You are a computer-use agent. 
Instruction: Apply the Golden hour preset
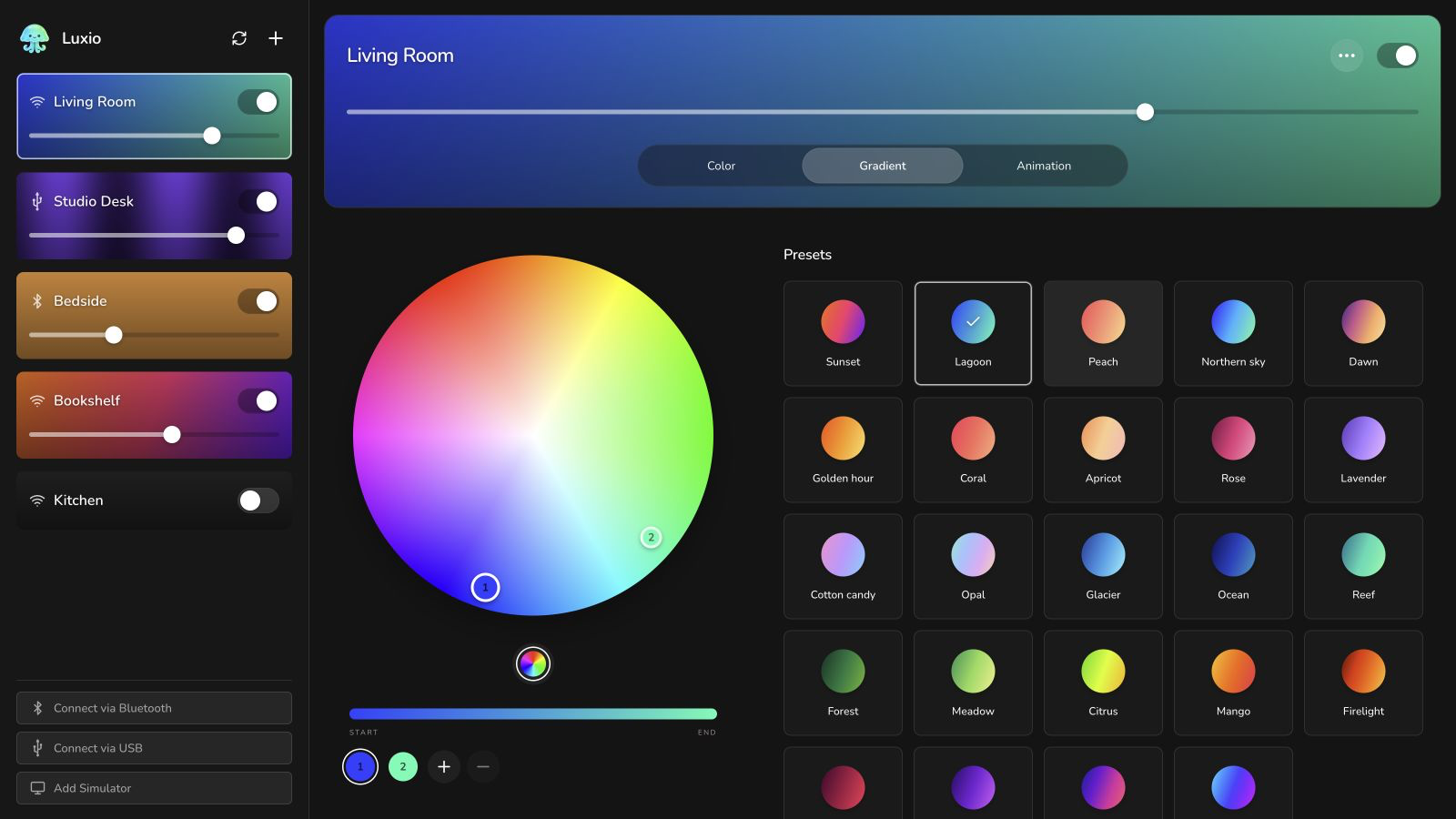[x=843, y=450]
